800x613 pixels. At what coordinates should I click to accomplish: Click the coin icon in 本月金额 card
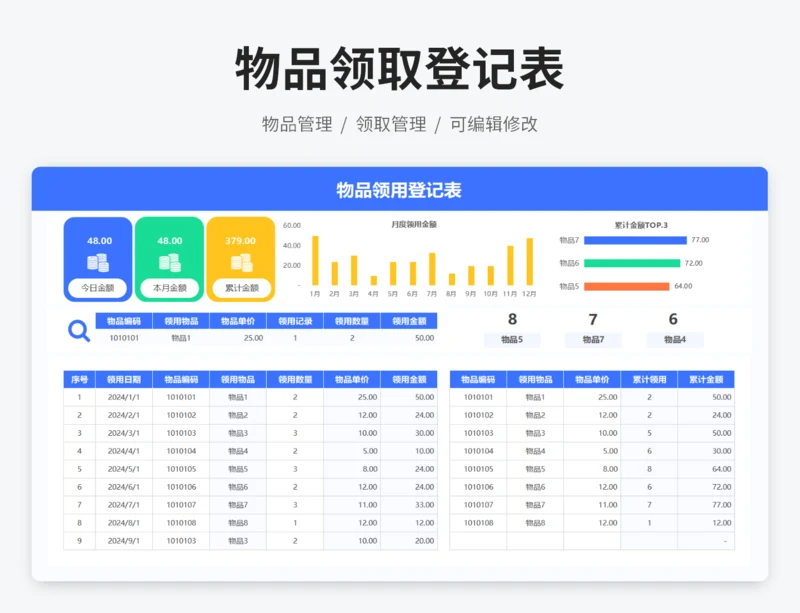pyautogui.click(x=169, y=263)
